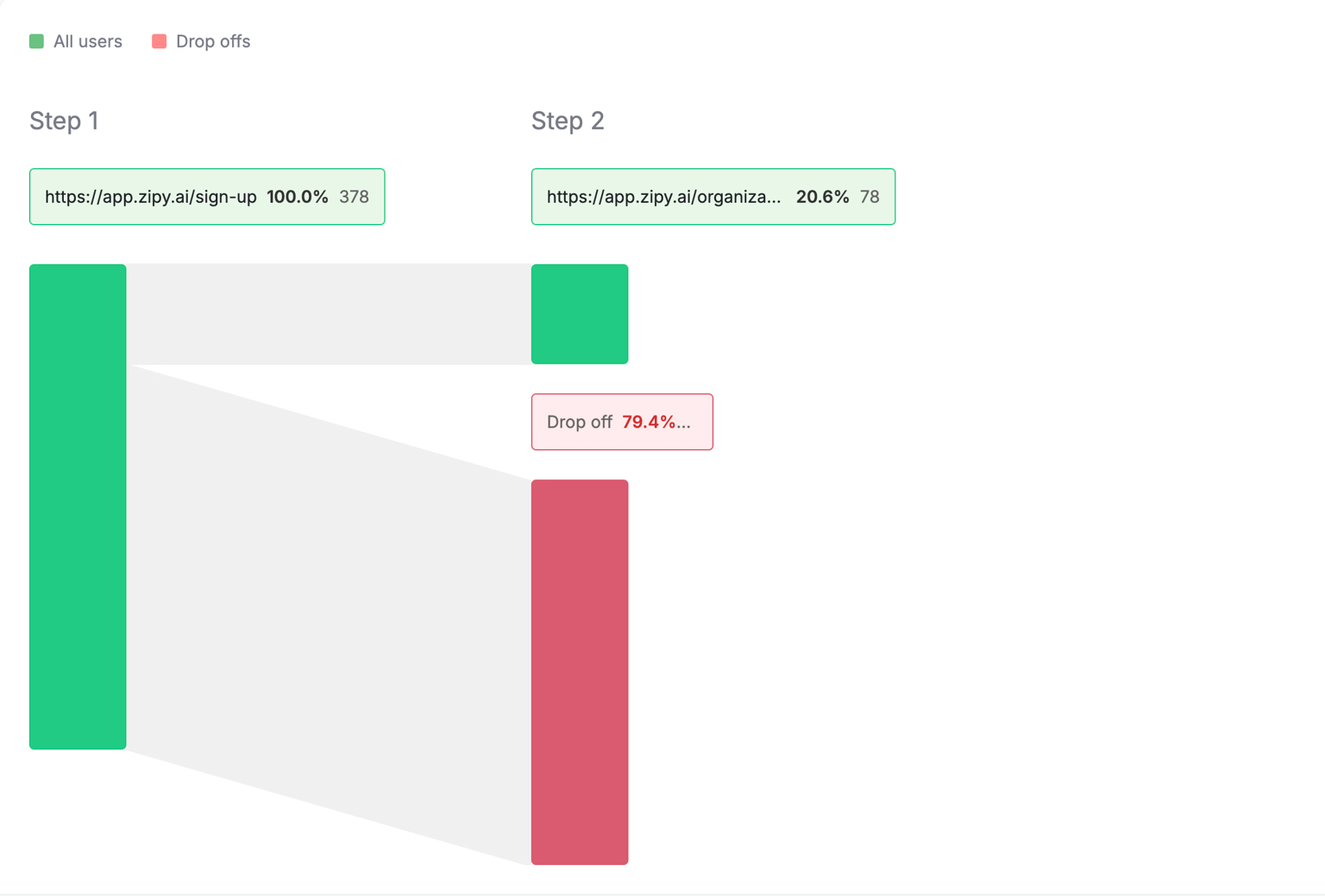This screenshot has width=1325, height=896.
Task: Click gray flow band to drop-off bar
Action: pos(328,604)
